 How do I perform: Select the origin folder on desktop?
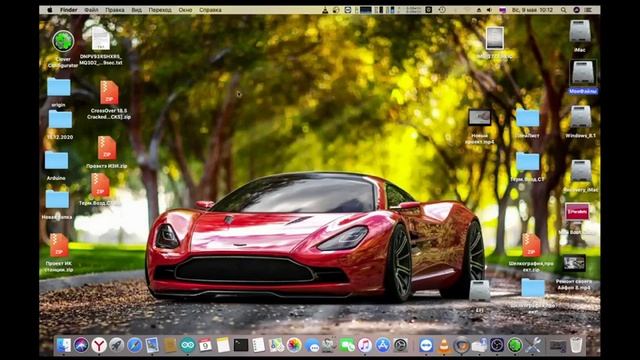(x=58, y=87)
